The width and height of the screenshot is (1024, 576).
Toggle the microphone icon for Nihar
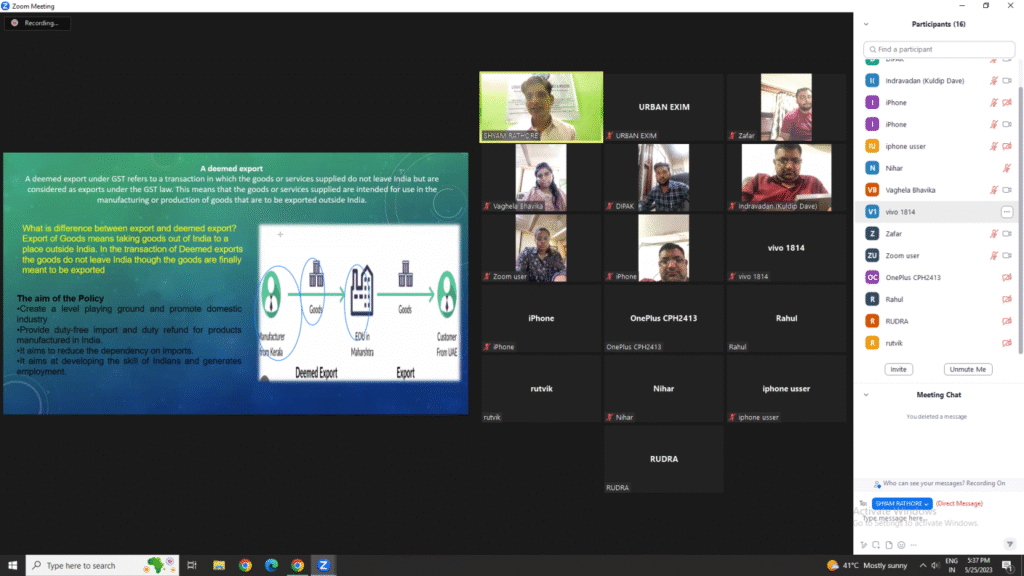coord(1006,168)
